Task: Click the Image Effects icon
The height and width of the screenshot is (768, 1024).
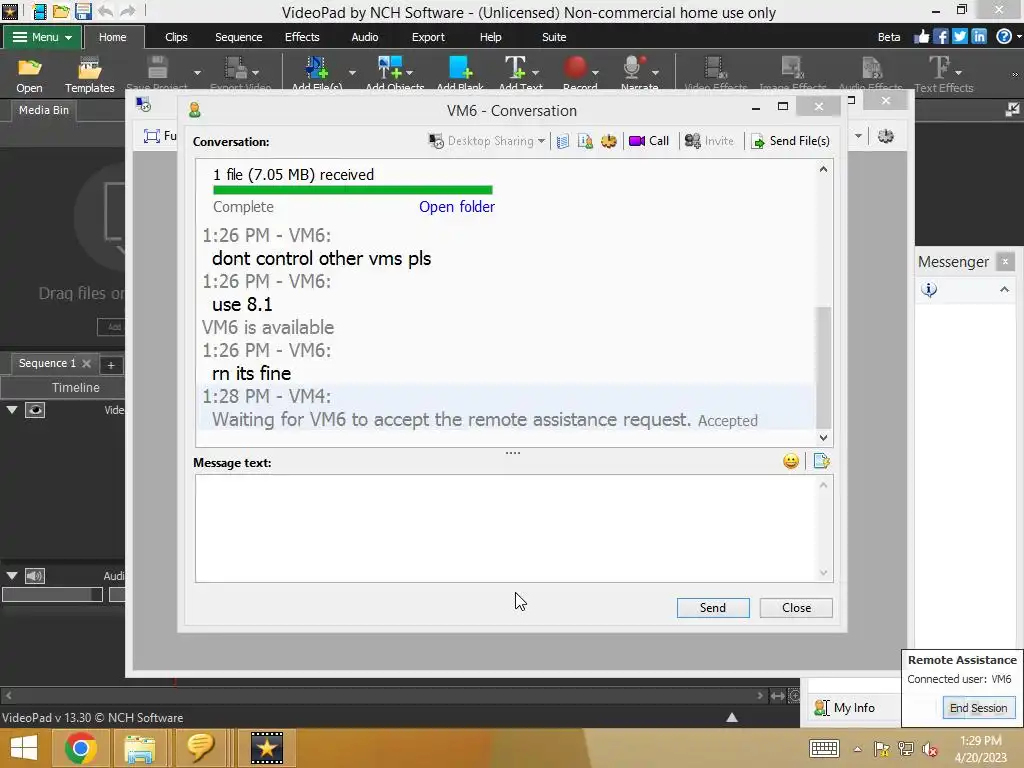Action: (x=792, y=68)
